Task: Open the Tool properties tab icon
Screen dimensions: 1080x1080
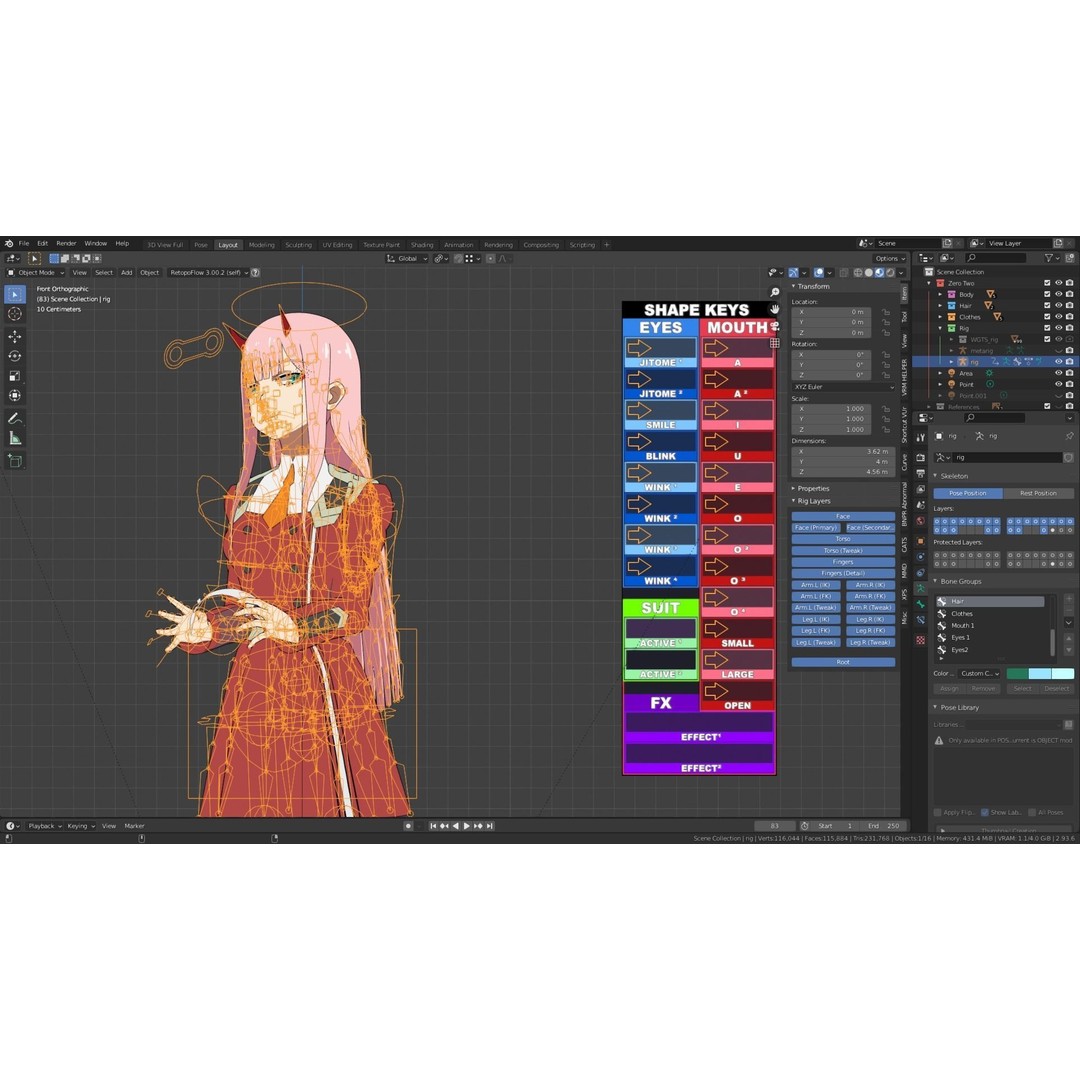Action: tap(921, 437)
